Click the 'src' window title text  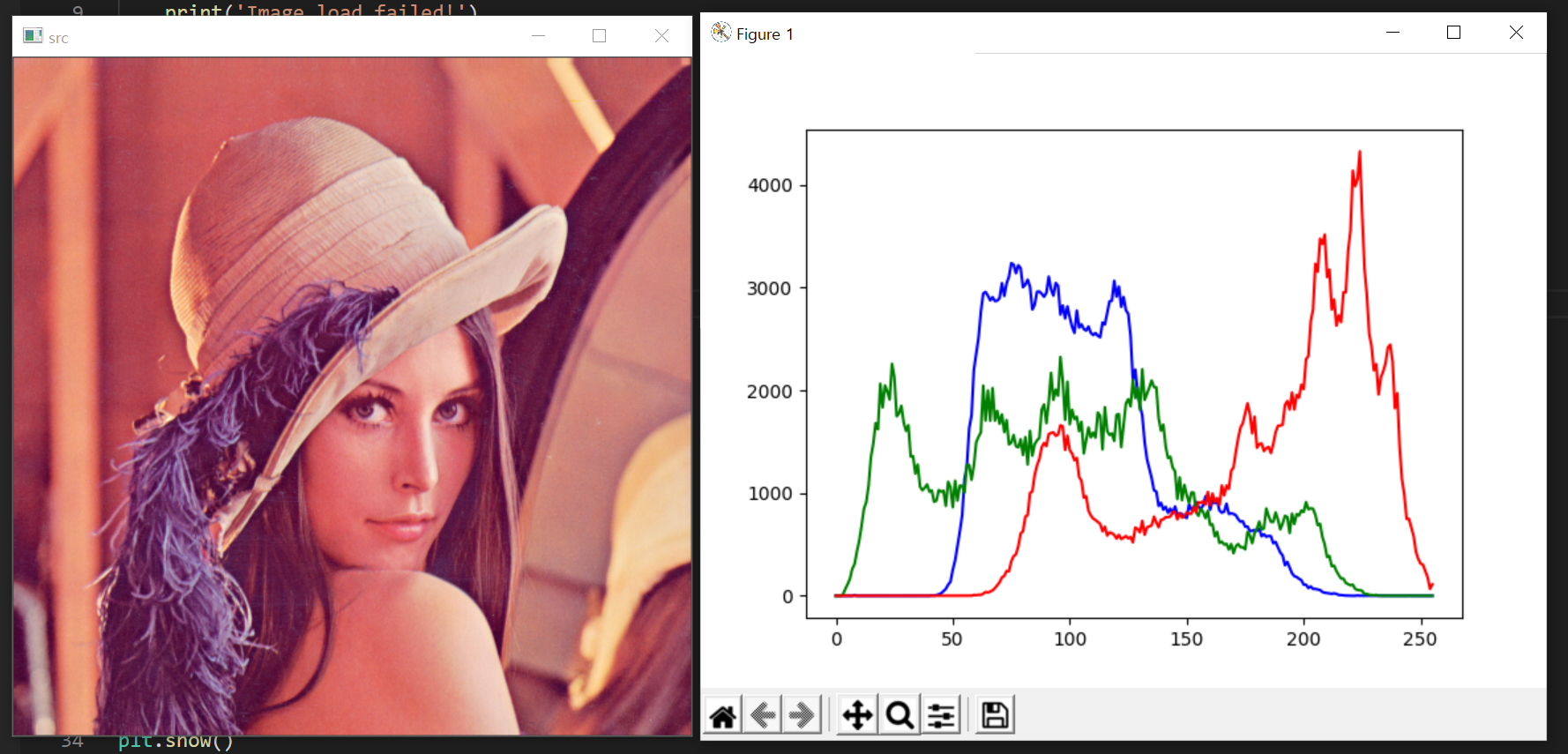click(x=58, y=38)
